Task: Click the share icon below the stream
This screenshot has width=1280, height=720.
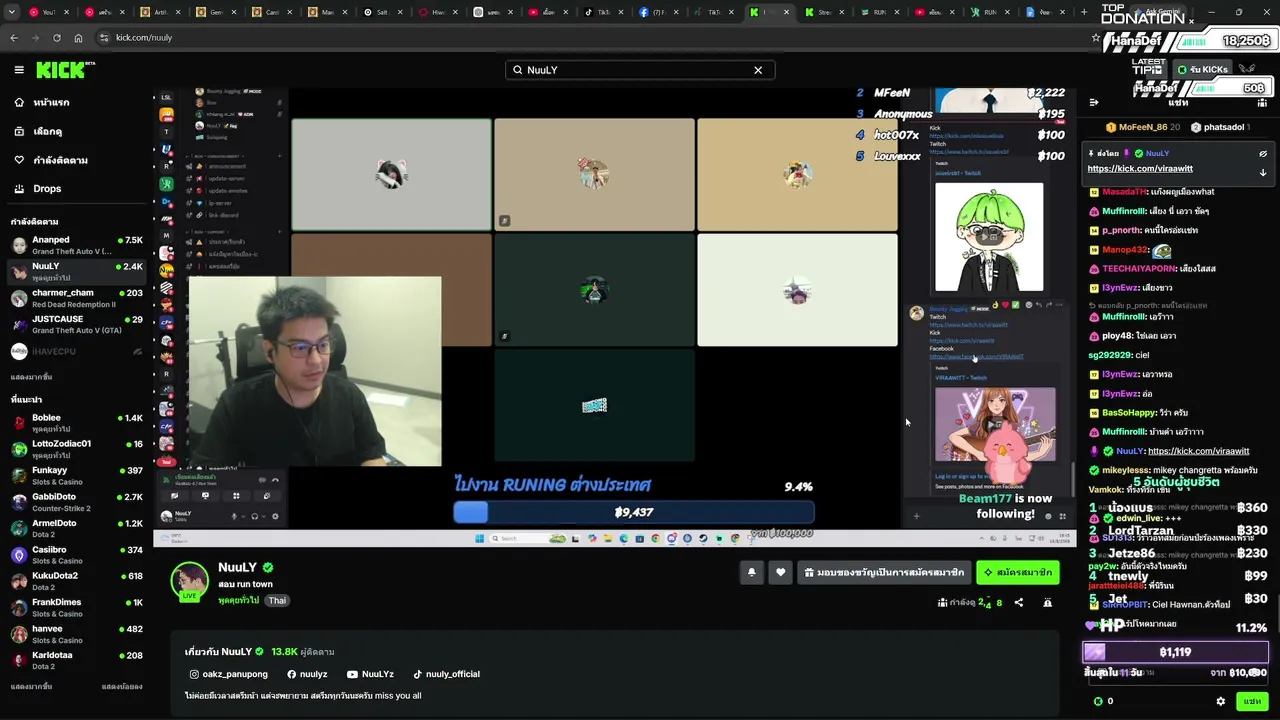Action: (1019, 603)
